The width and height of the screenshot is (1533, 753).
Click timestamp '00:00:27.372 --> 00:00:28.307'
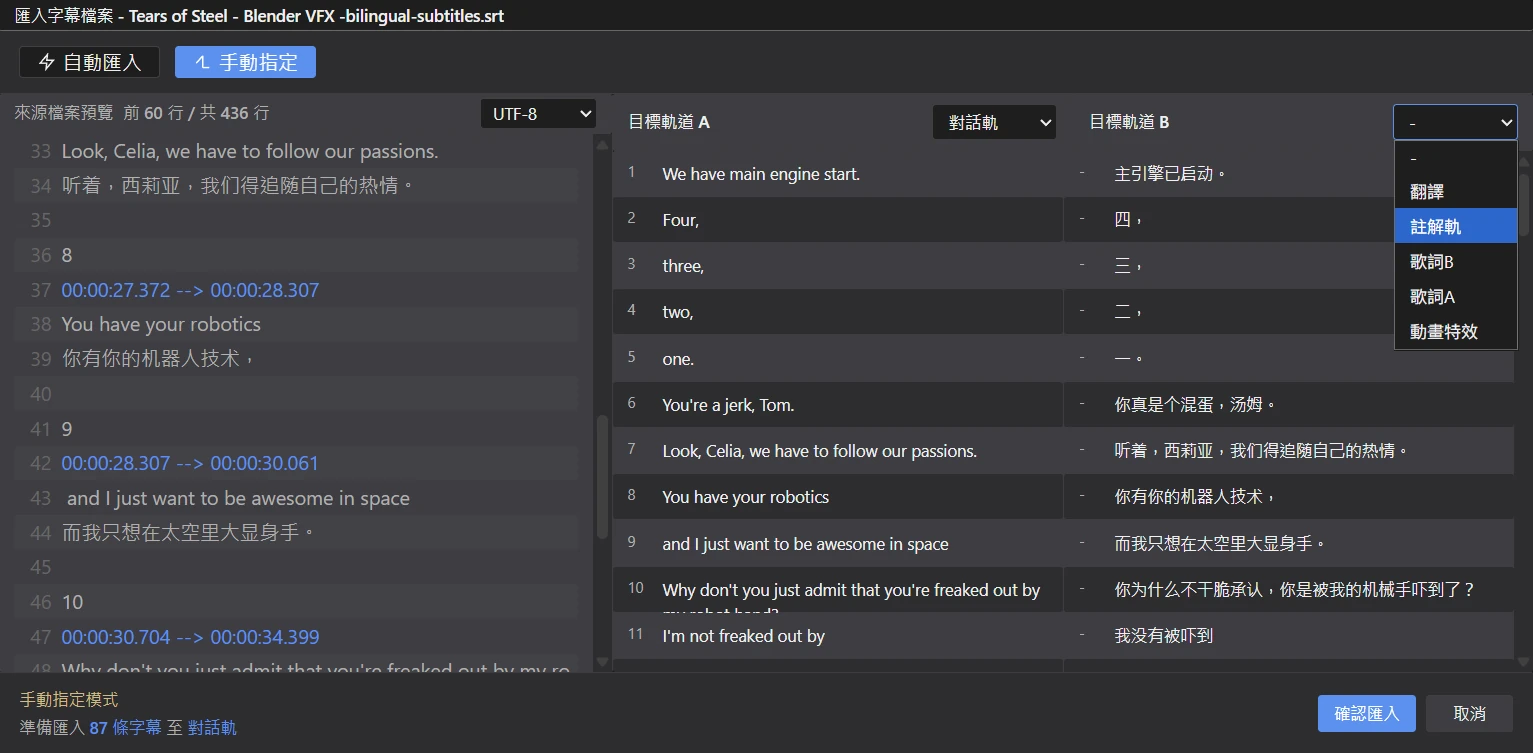tap(190, 290)
